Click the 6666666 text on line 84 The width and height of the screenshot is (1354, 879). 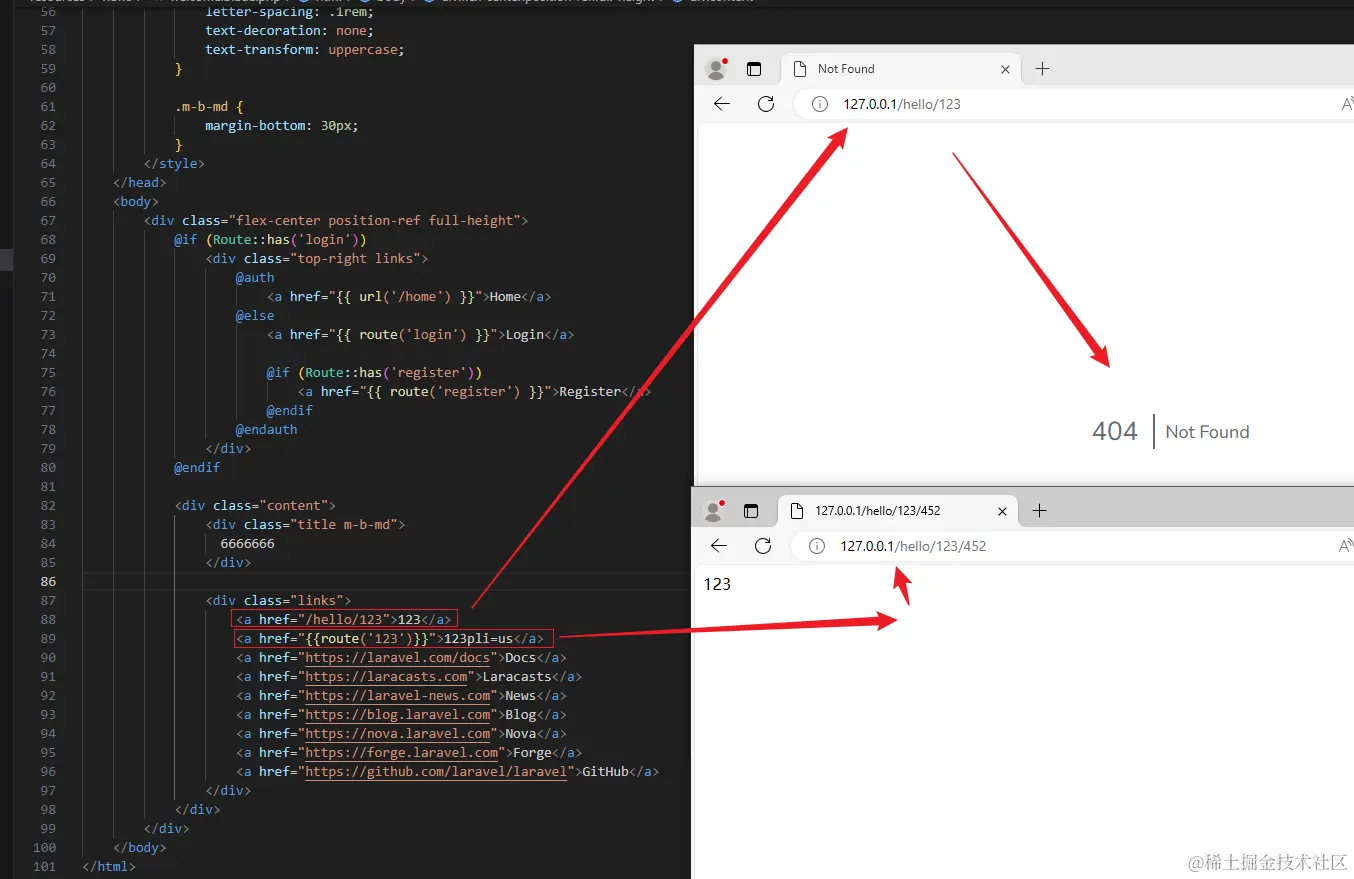click(248, 544)
